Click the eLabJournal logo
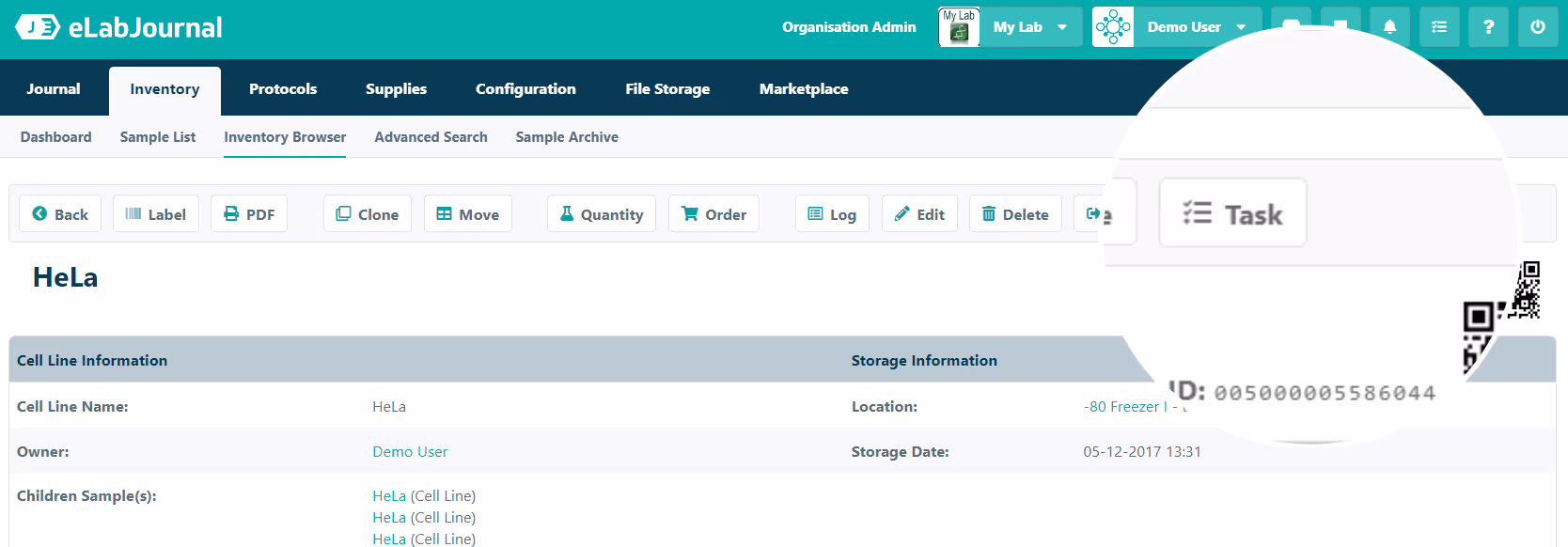 [x=118, y=27]
